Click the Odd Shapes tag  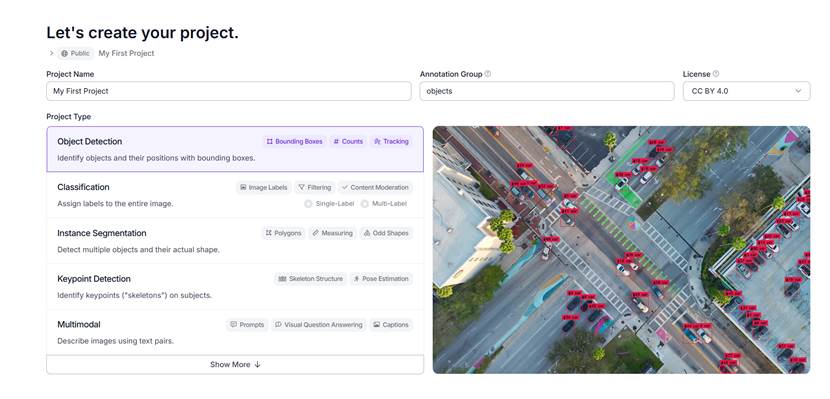[386, 233]
